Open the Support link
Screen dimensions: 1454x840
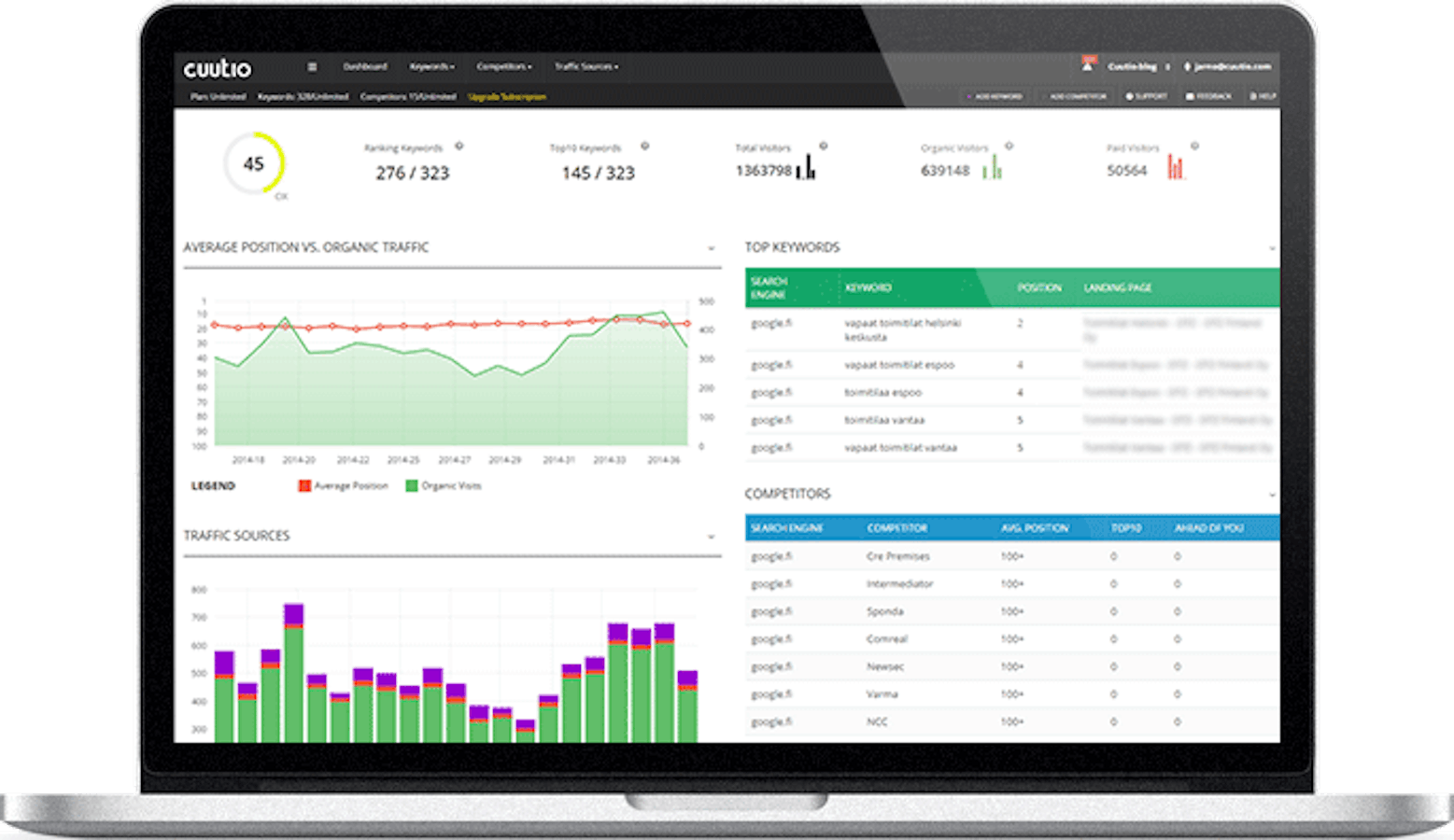click(1146, 96)
